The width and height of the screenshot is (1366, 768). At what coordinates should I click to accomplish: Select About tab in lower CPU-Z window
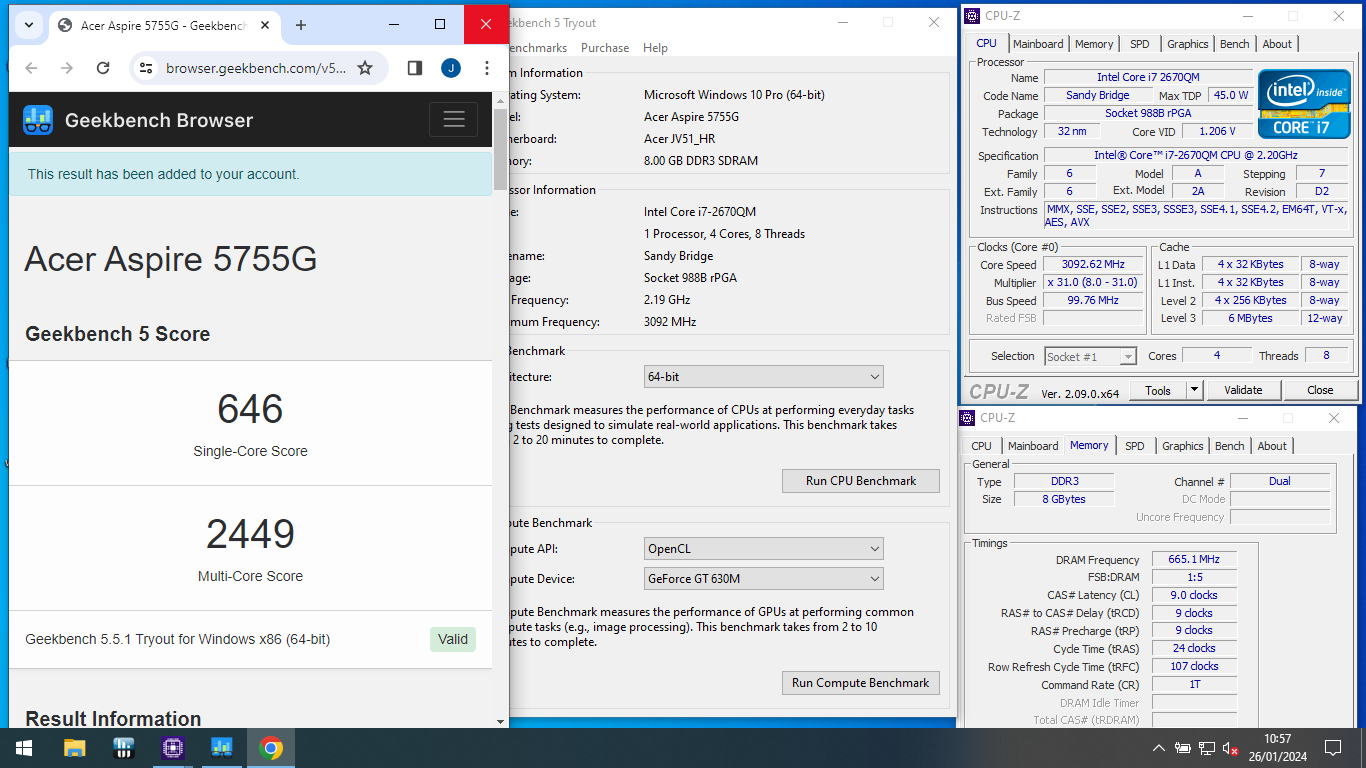click(1272, 446)
